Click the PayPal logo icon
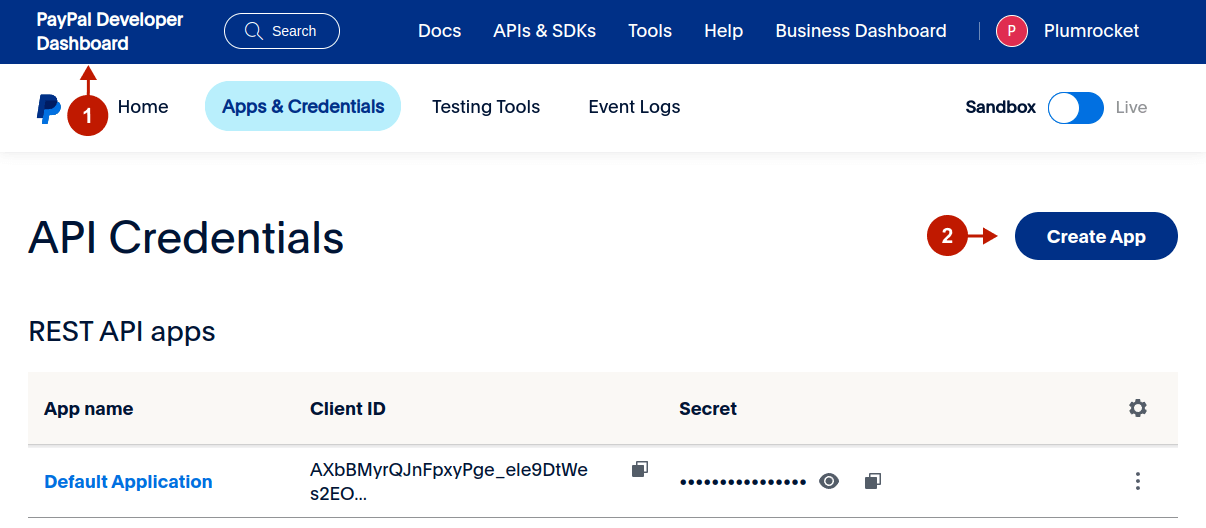This screenshot has height=528, width=1206. (48, 108)
